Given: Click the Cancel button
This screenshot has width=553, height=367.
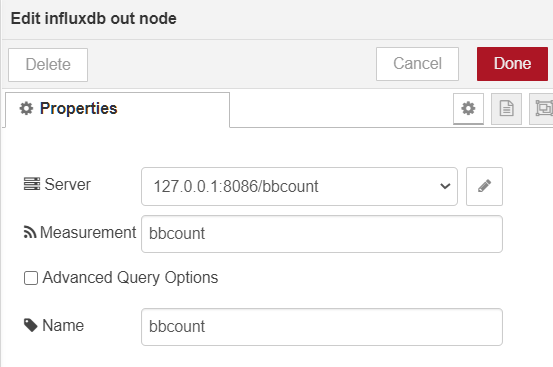Looking at the screenshot, I should pos(417,64).
